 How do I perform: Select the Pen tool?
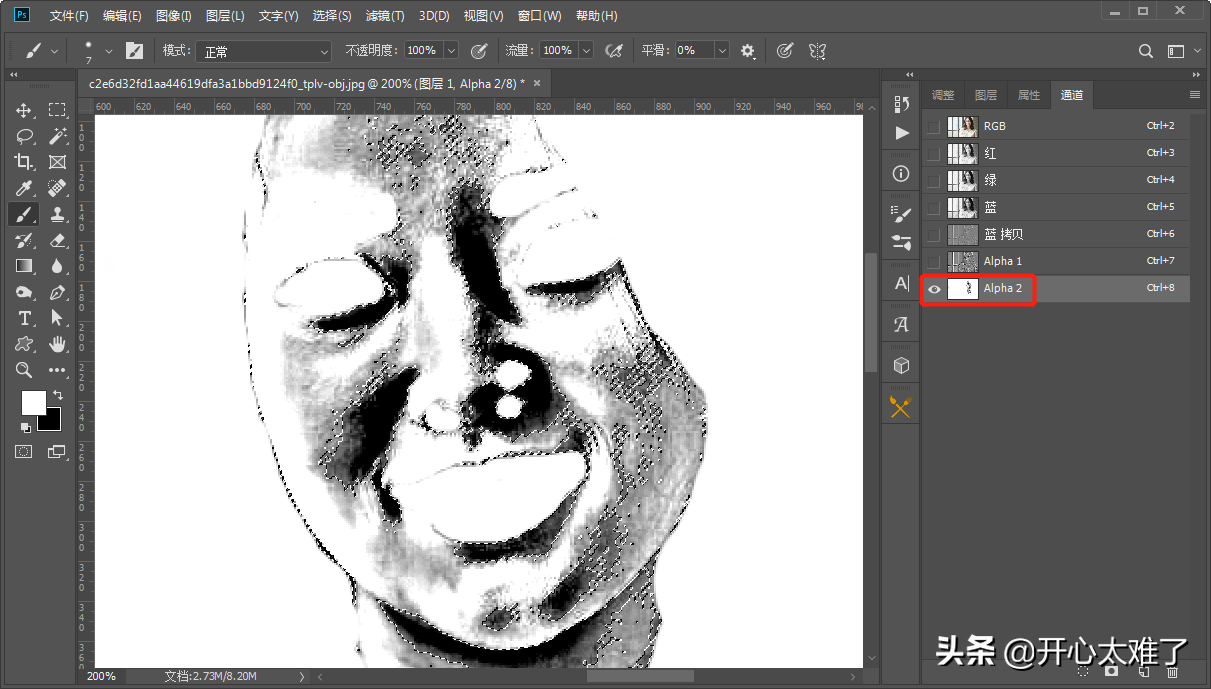57,292
